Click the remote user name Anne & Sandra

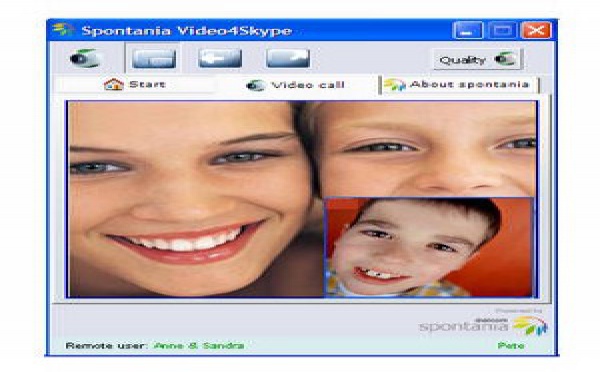pyautogui.click(x=199, y=346)
